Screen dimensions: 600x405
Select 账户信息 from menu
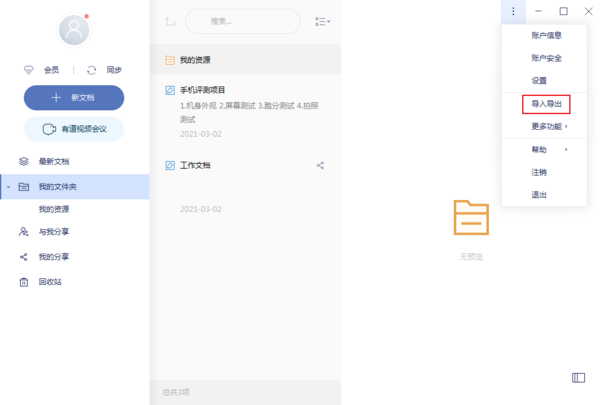click(546, 35)
